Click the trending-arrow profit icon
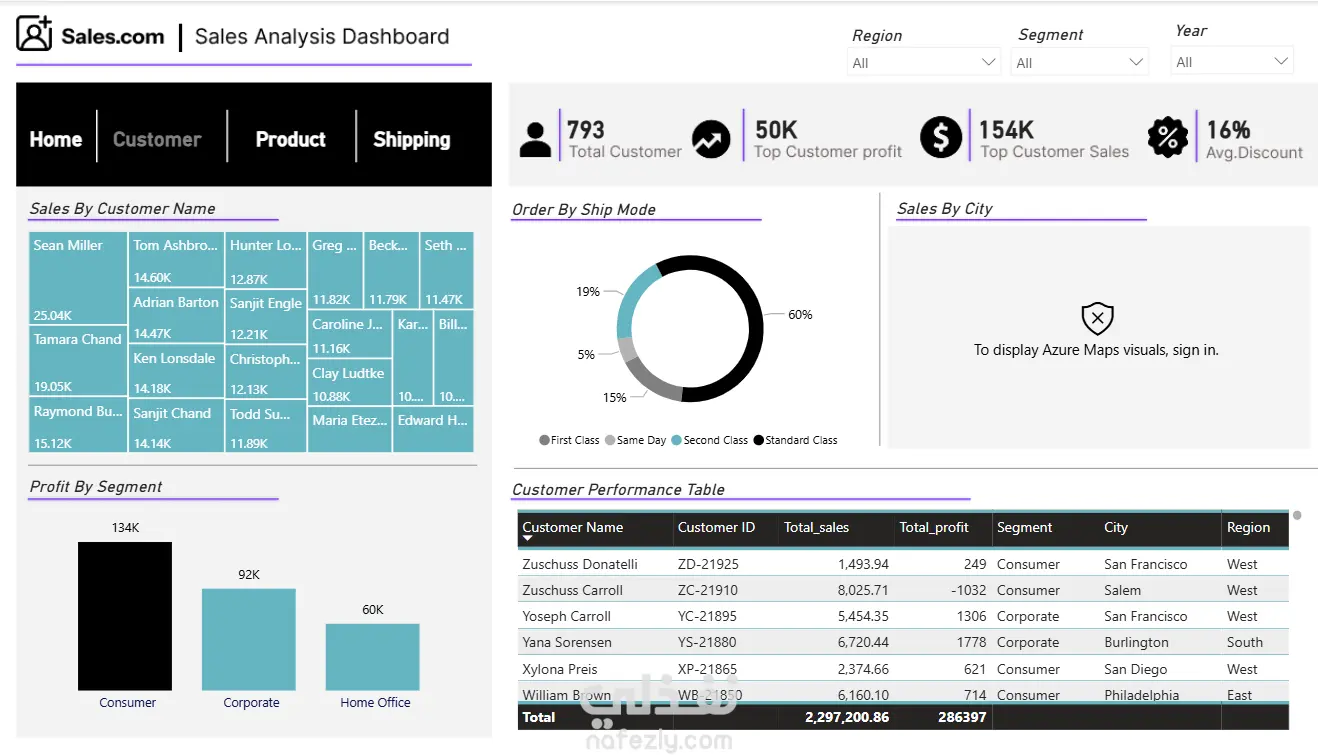 coord(711,140)
